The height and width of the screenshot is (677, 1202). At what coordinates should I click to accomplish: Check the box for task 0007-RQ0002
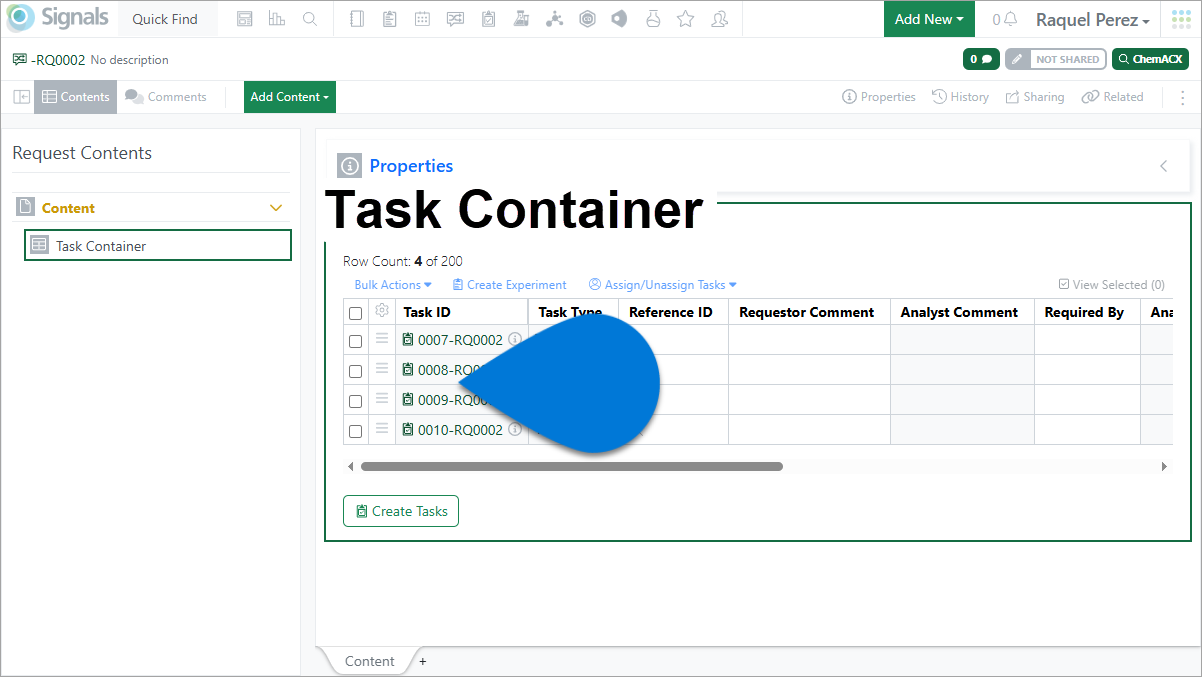[355, 341]
